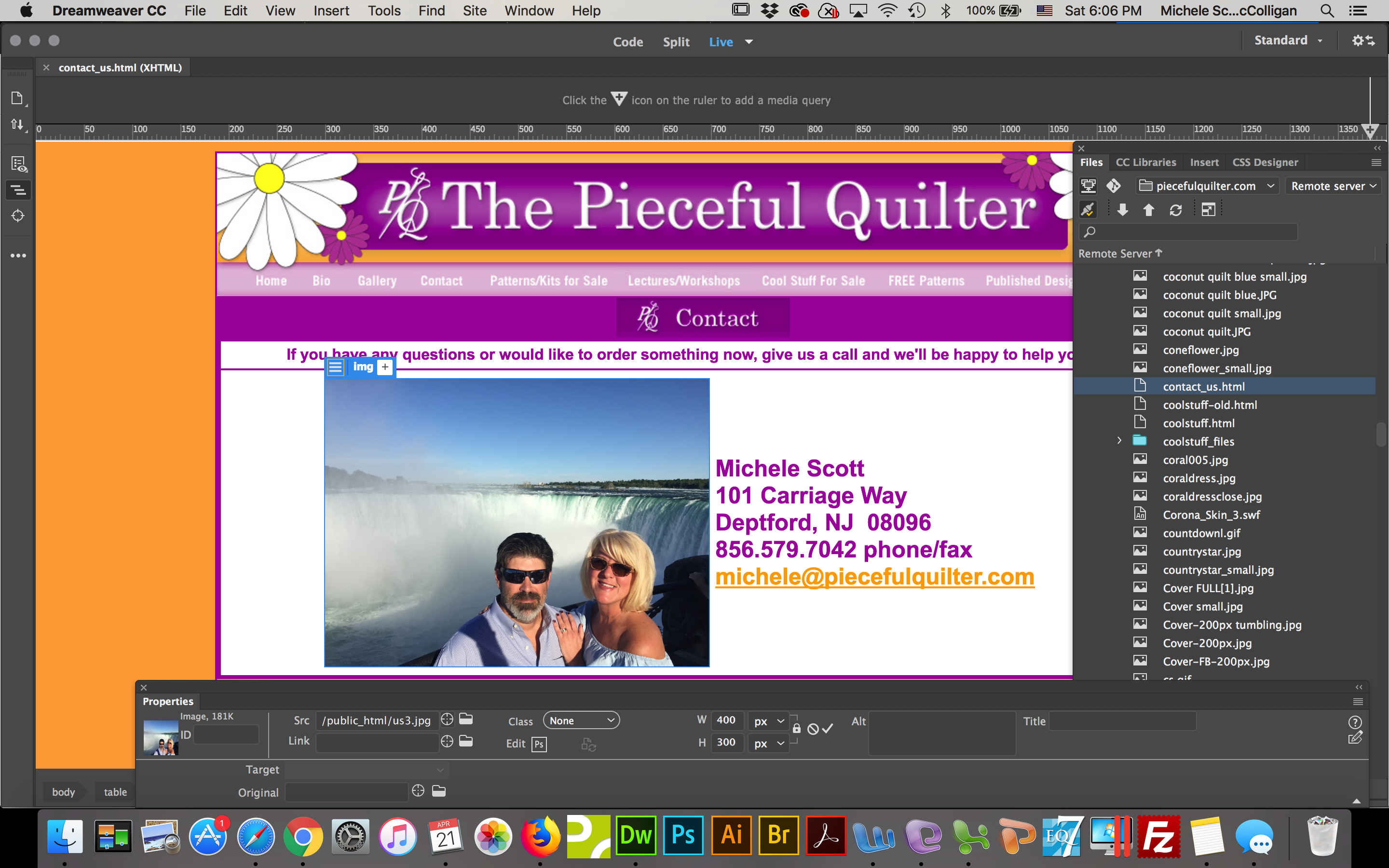Image resolution: width=1389 pixels, height=868 pixels.
Task: Click the Src point-to-file target icon
Action: (x=447, y=719)
